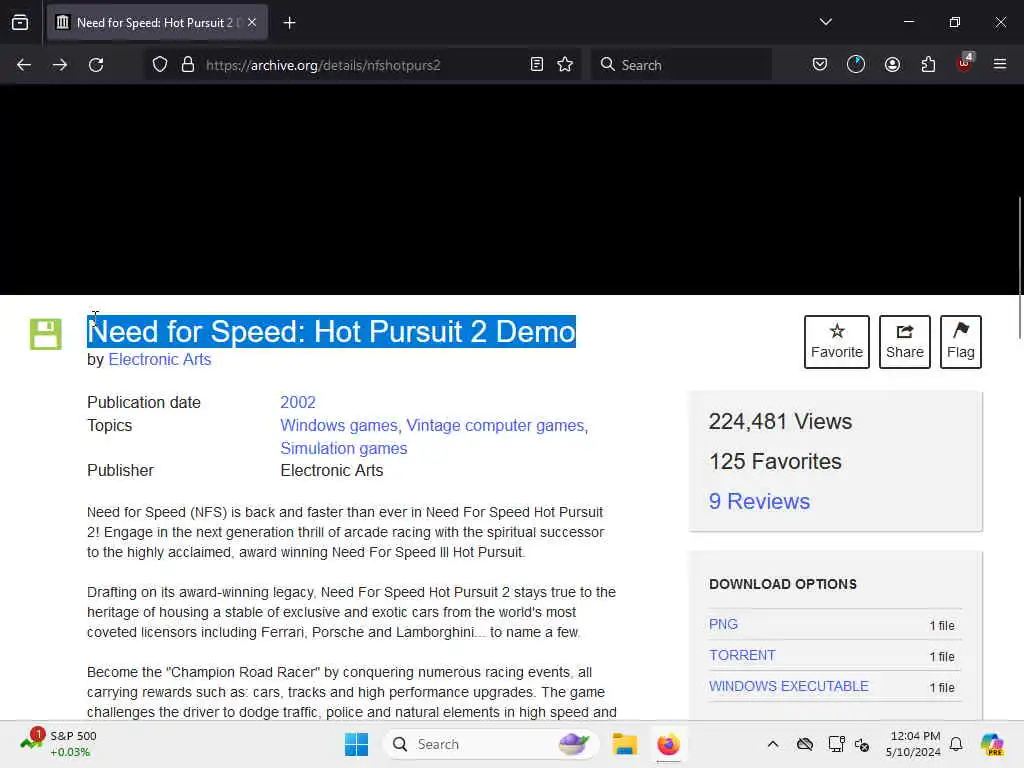Open the Firefox application hamburger menu
This screenshot has width=1024, height=768.
pyautogui.click(x=1000, y=64)
